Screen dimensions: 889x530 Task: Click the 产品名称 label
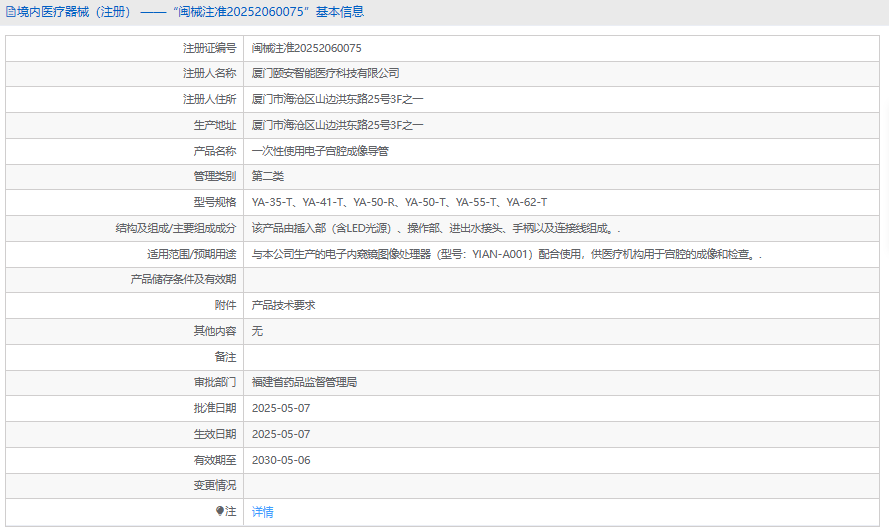click(x=215, y=151)
